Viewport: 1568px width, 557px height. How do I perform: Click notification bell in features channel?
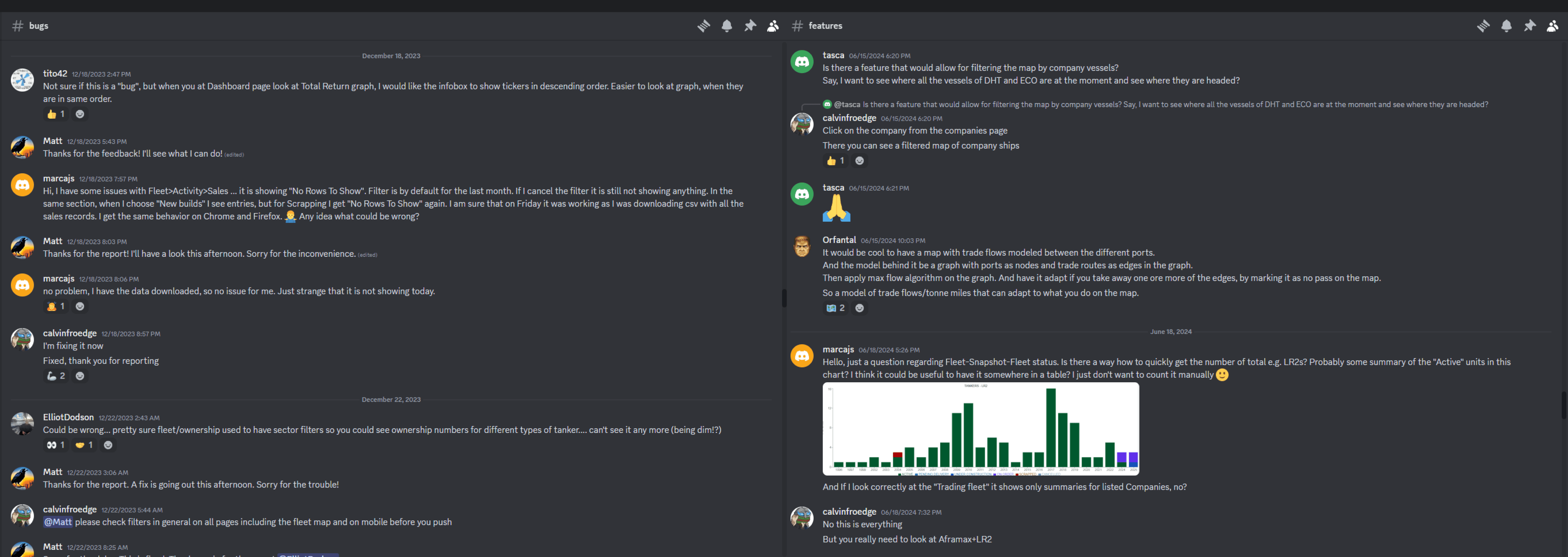tap(1506, 26)
